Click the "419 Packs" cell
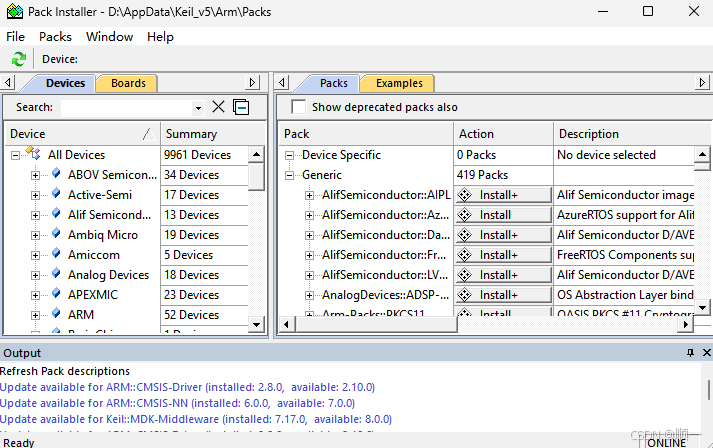This screenshot has width=713, height=448. [x=503, y=175]
